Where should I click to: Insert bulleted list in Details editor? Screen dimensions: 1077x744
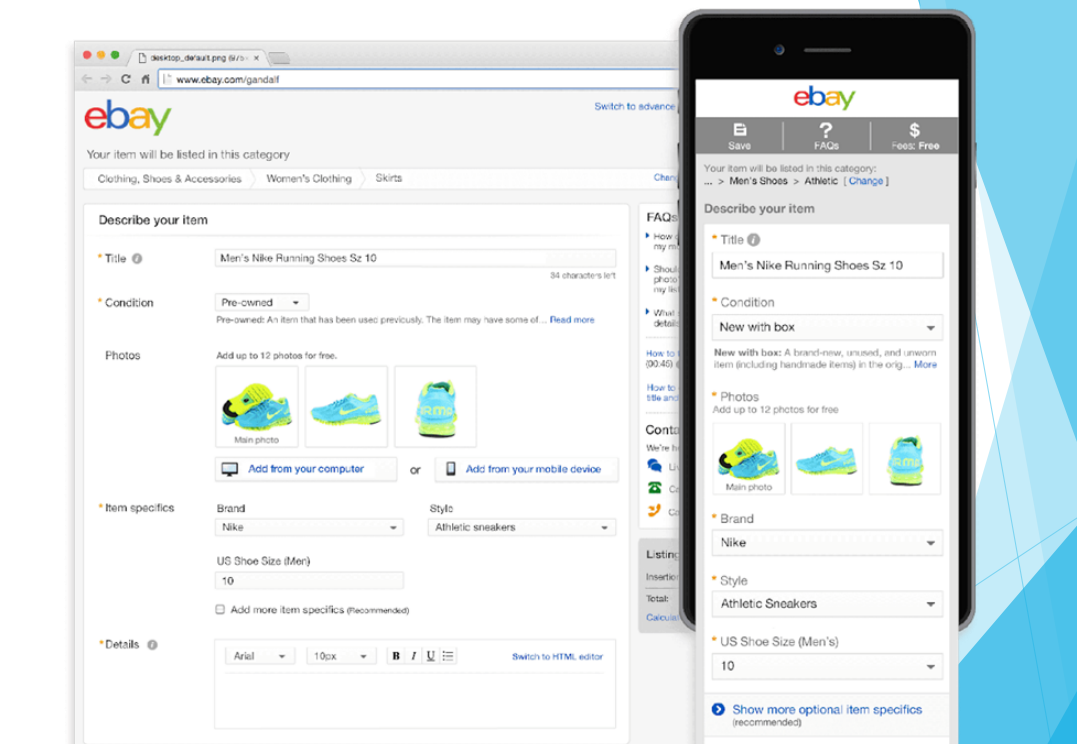tap(448, 656)
